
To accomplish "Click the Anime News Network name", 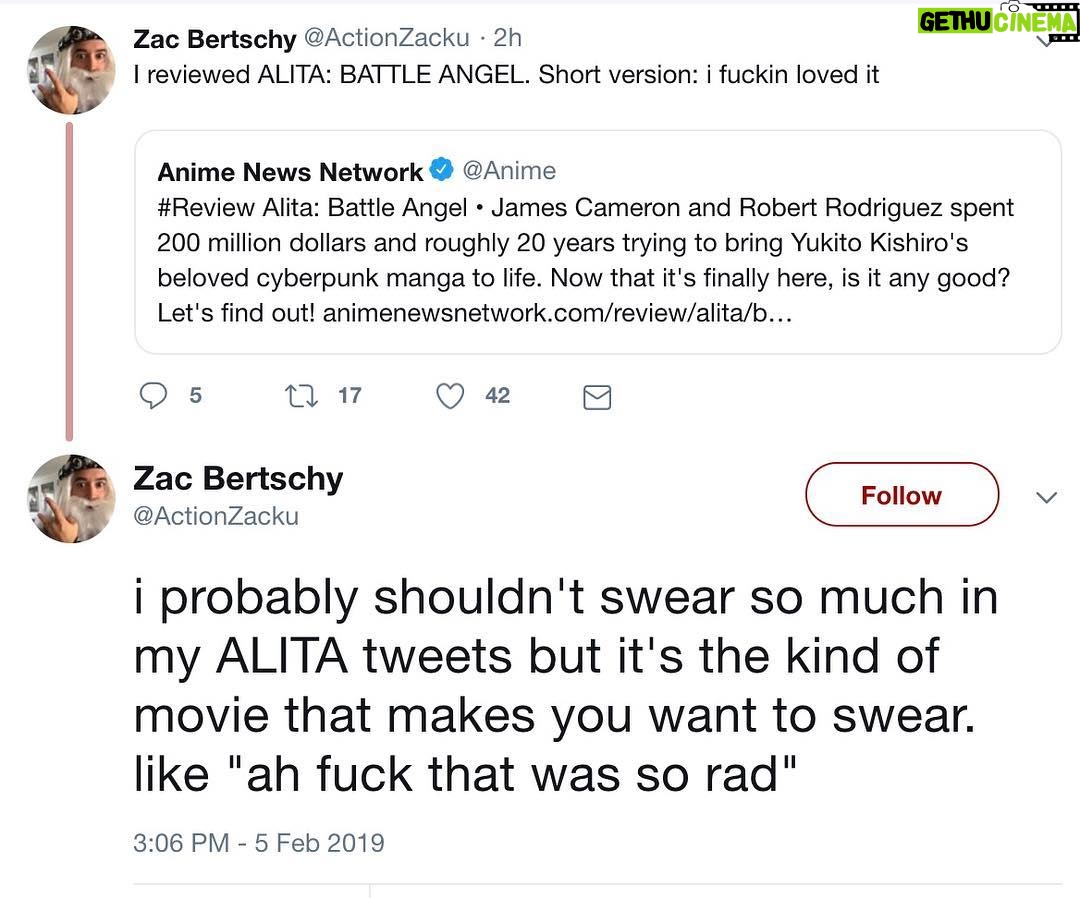I will point(290,172).
